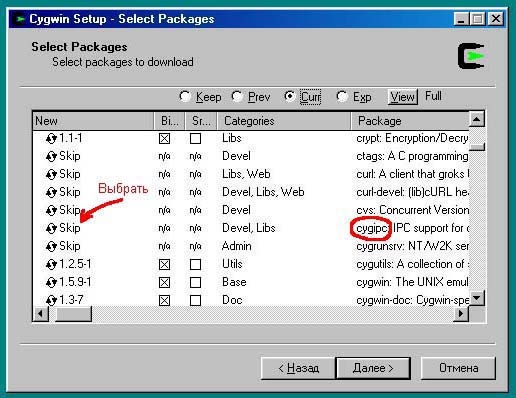Click Skip text in the ctags row
This screenshot has height=398, width=516.
pos(70,156)
